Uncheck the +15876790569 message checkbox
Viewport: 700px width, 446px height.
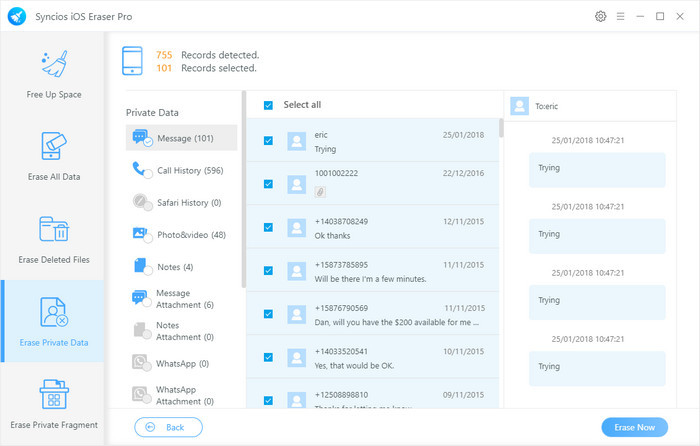coord(268,314)
